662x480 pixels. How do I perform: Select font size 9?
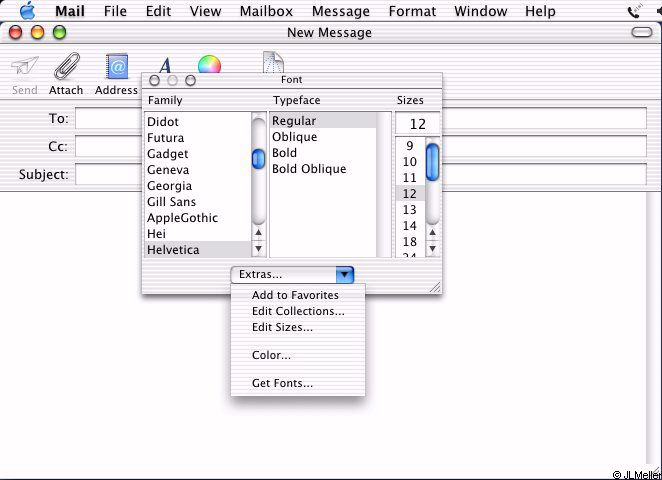(x=410, y=146)
